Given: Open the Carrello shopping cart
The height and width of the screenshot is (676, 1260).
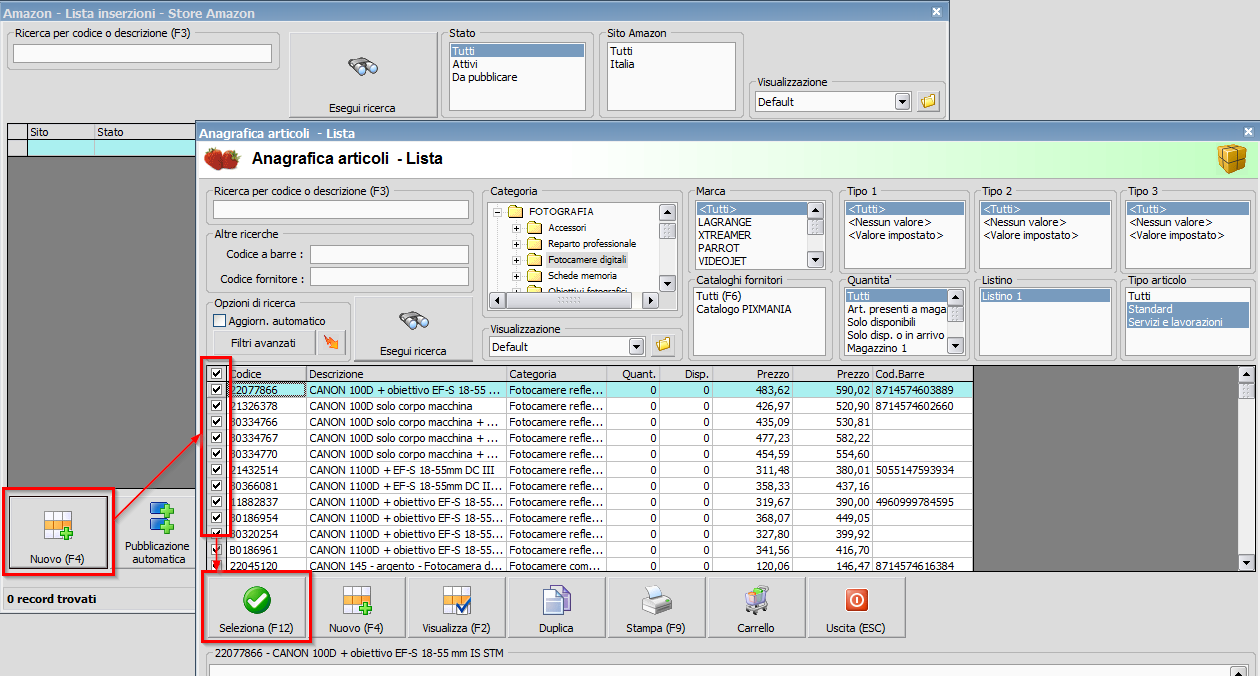Looking at the screenshot, I should point(756,607).
